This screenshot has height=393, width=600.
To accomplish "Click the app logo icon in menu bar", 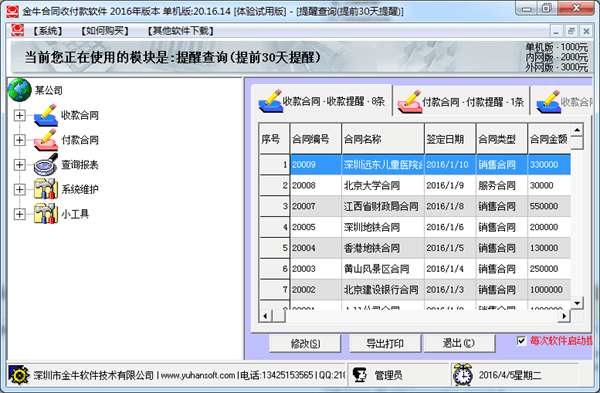I will click(17, 30).
